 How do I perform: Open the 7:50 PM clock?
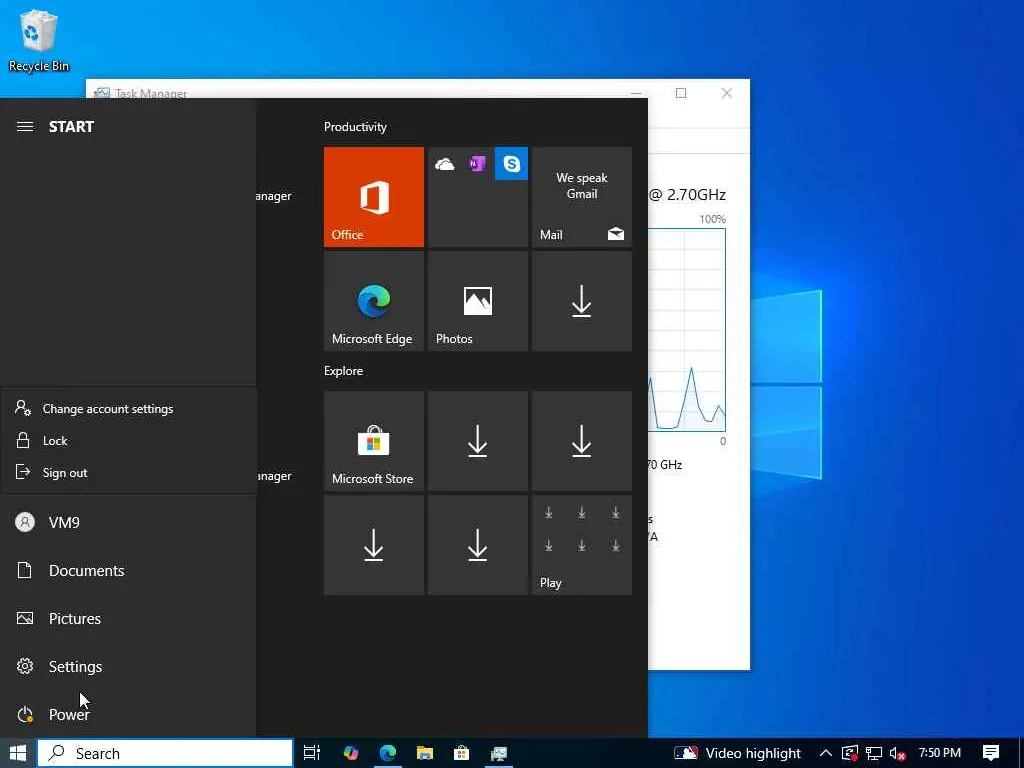click(x=940, y=753)
